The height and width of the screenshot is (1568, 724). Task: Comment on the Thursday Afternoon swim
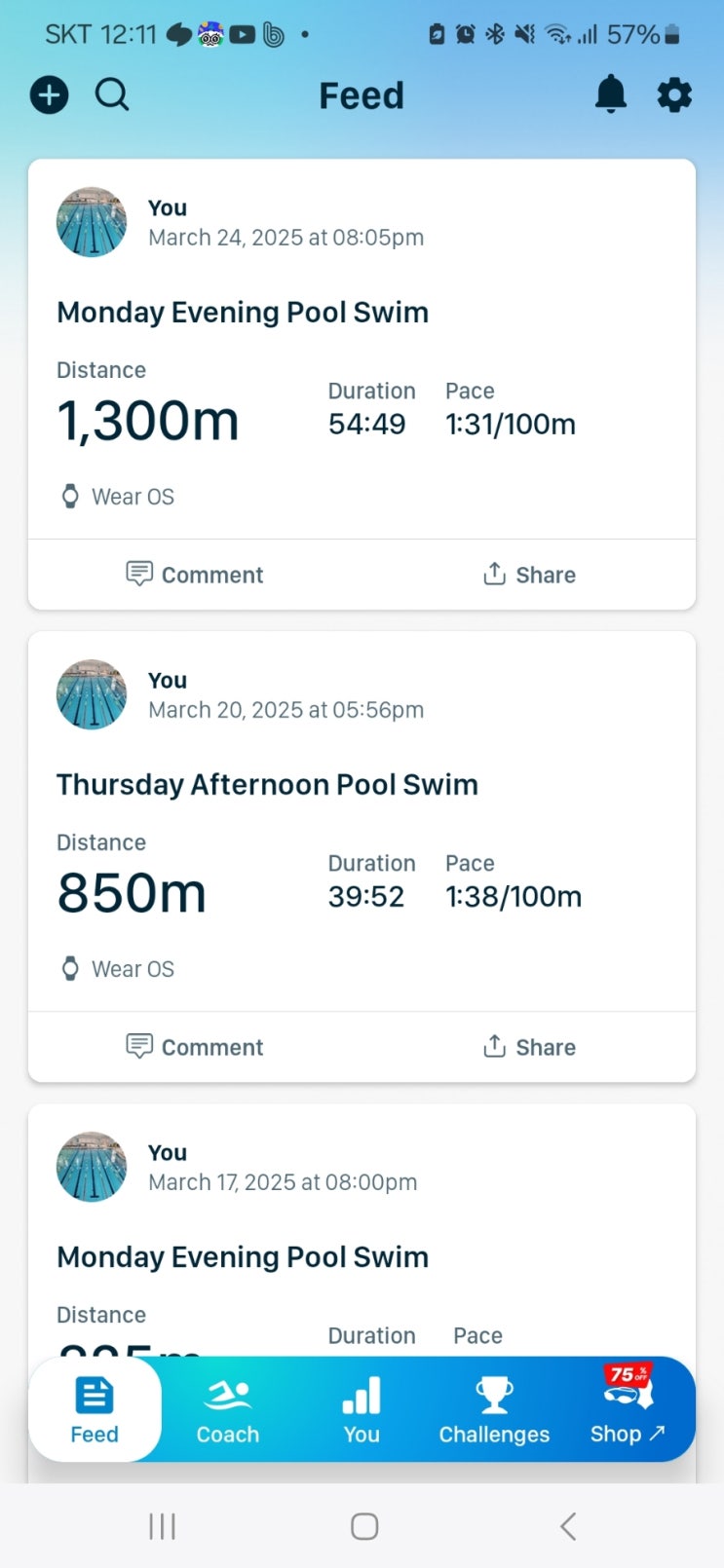tap(195, 1047)
